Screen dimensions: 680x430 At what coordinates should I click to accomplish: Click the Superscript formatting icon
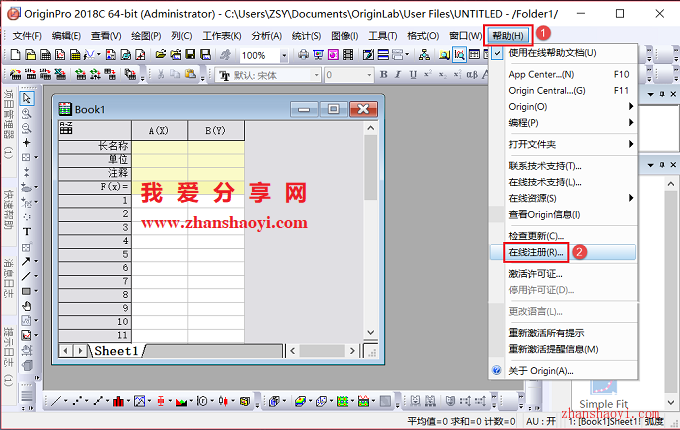[x=428, y=75]
